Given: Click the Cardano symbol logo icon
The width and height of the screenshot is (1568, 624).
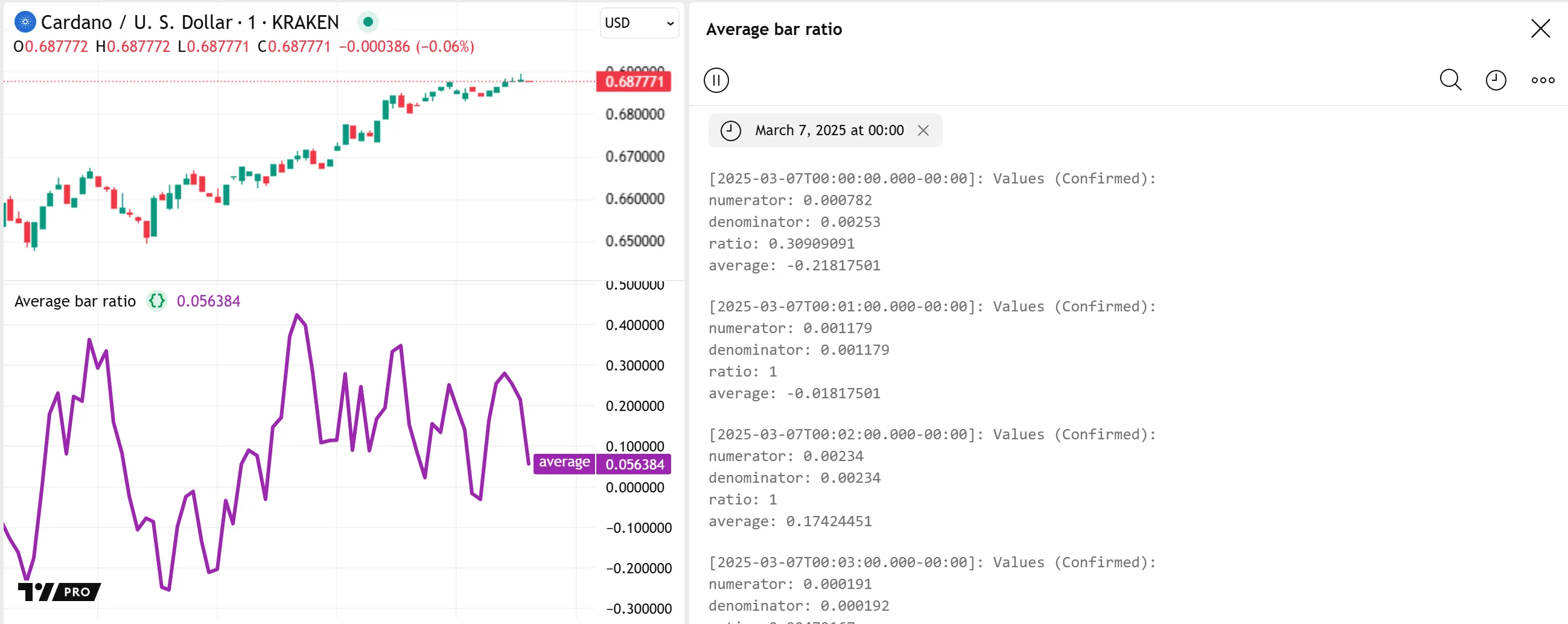Looking at the screenshot, I should pyautogui.click(x=25, y=22).
